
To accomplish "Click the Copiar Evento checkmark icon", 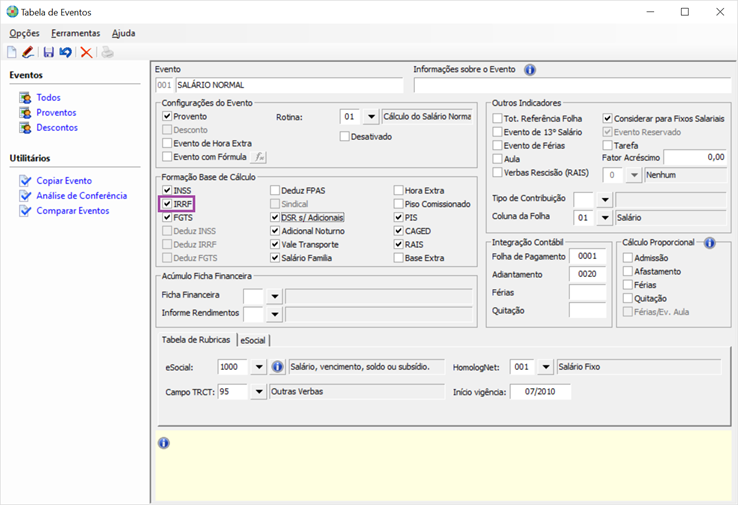I will tap(25, 181).
